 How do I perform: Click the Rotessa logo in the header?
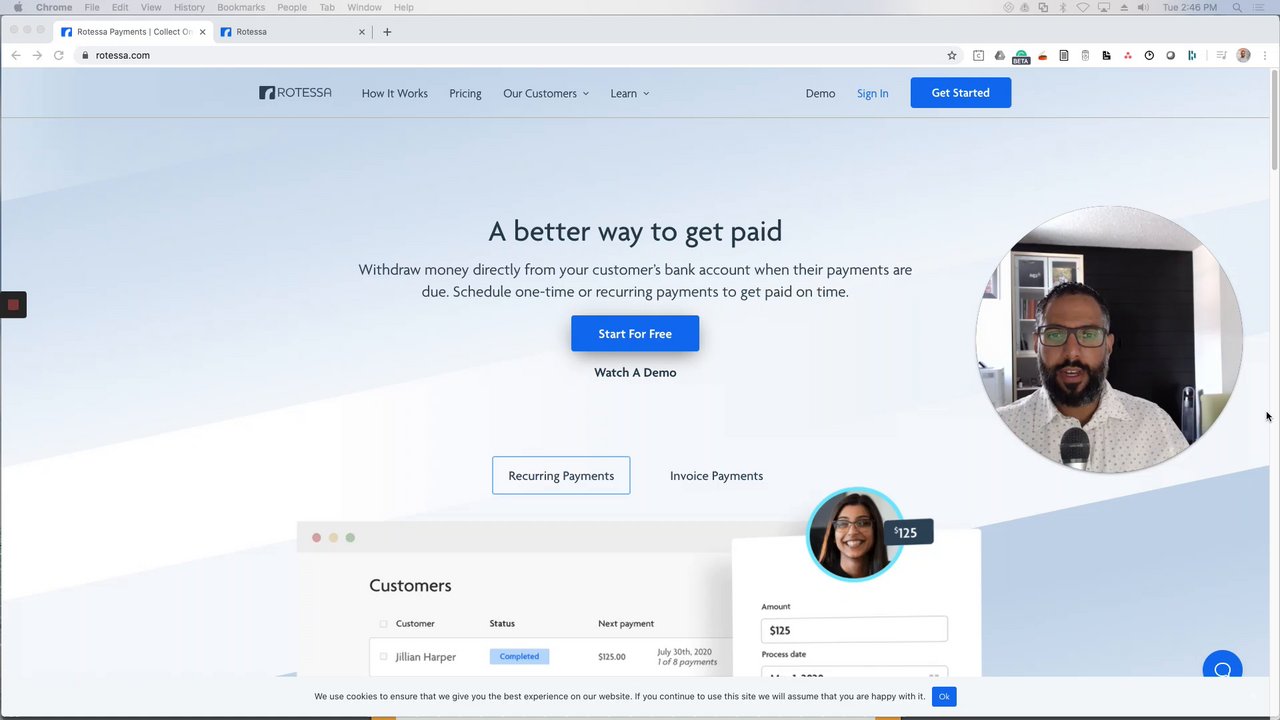pos(295,93)
